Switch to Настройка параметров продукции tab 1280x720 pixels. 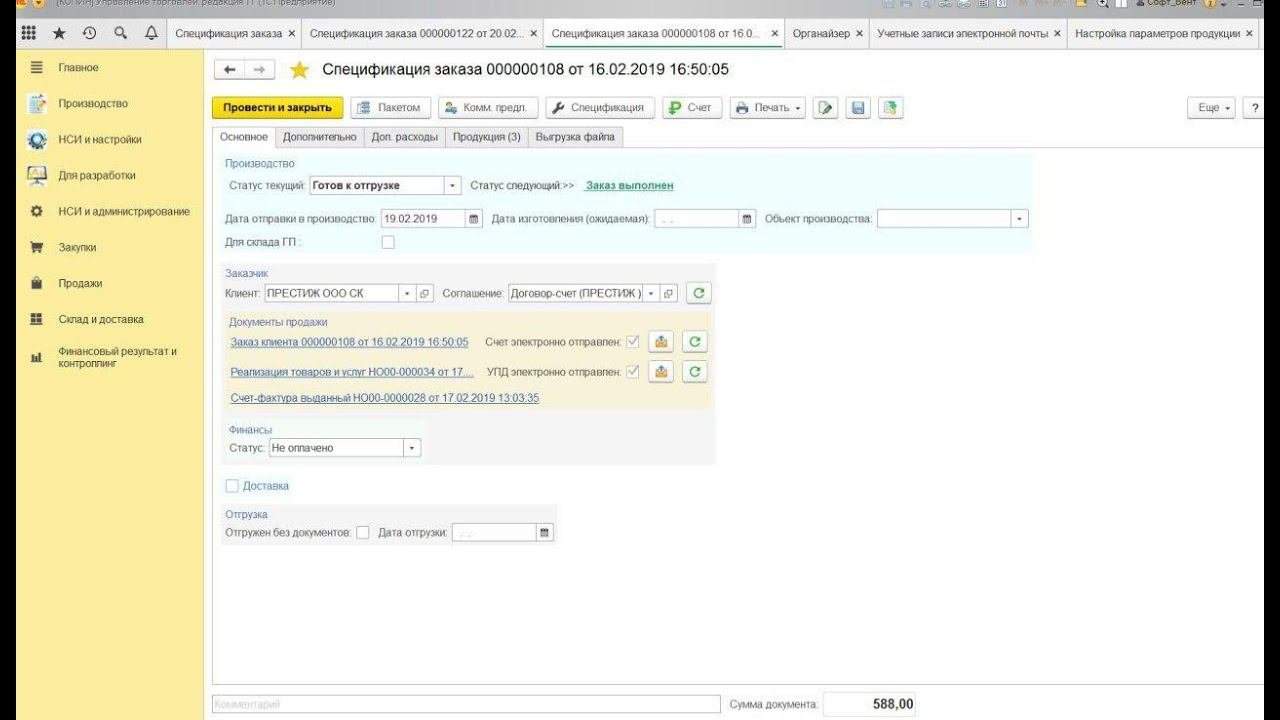1158,33
